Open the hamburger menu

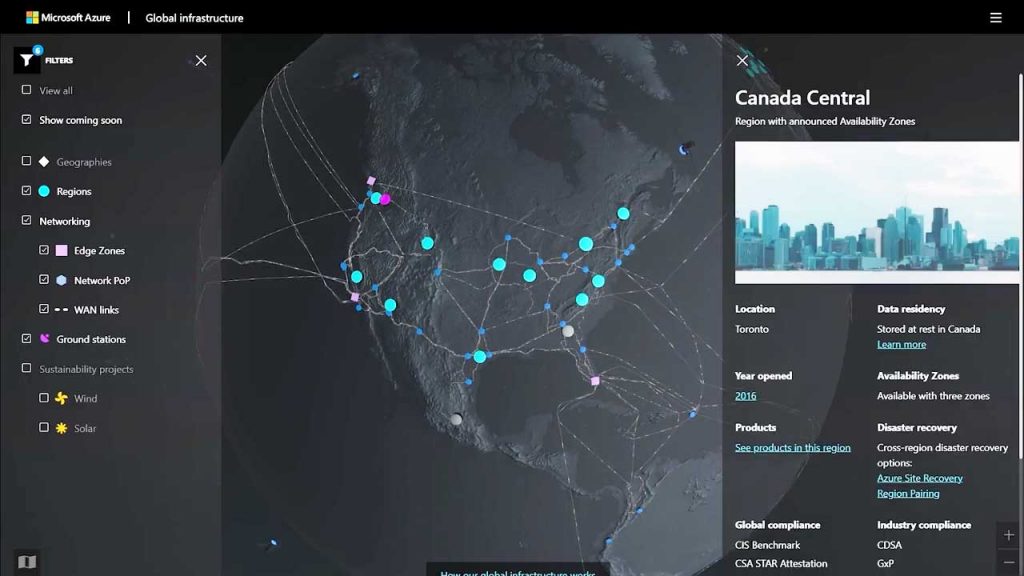(x=995, y=18)
